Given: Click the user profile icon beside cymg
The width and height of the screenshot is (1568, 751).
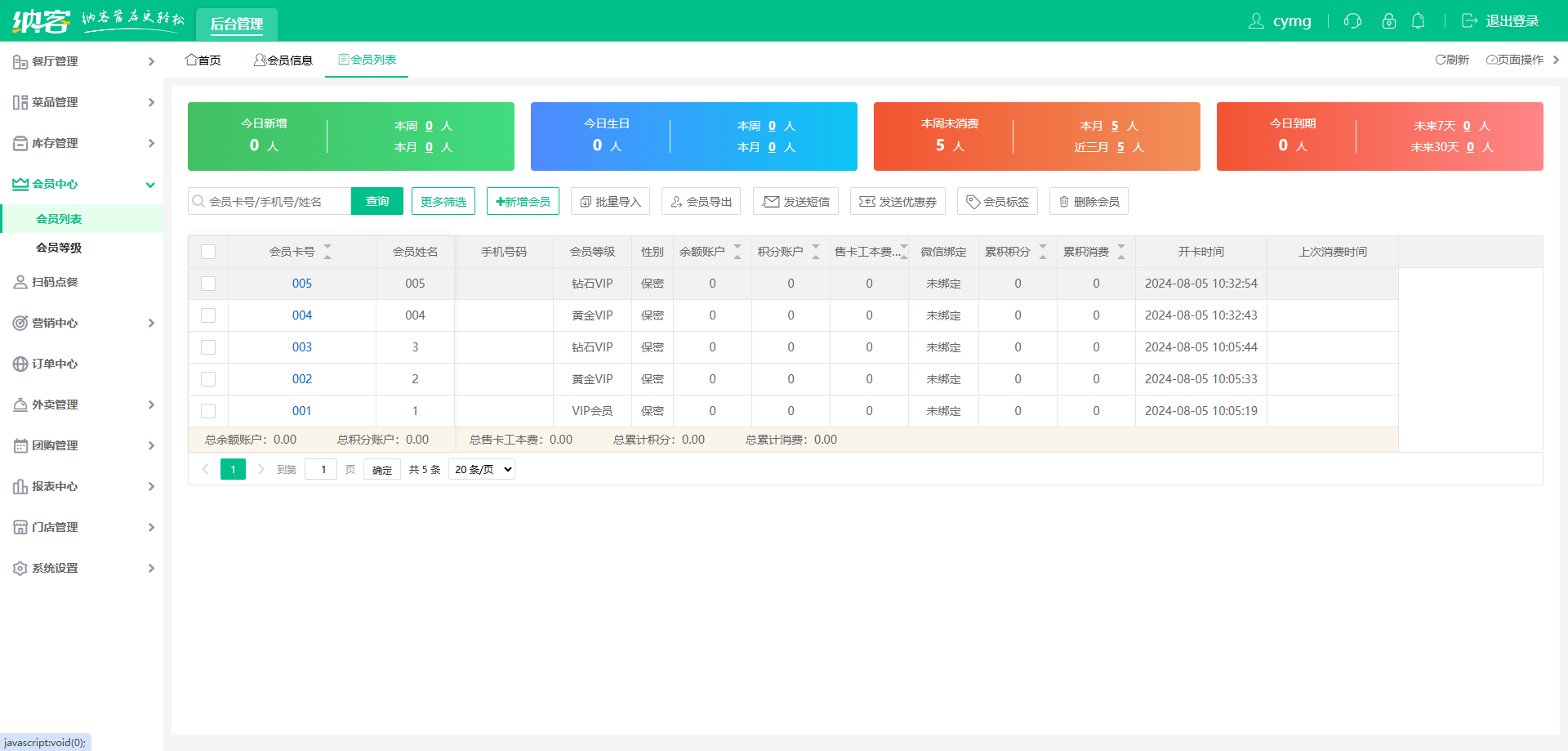Looking at the screenshot, I should [1256, 21].
